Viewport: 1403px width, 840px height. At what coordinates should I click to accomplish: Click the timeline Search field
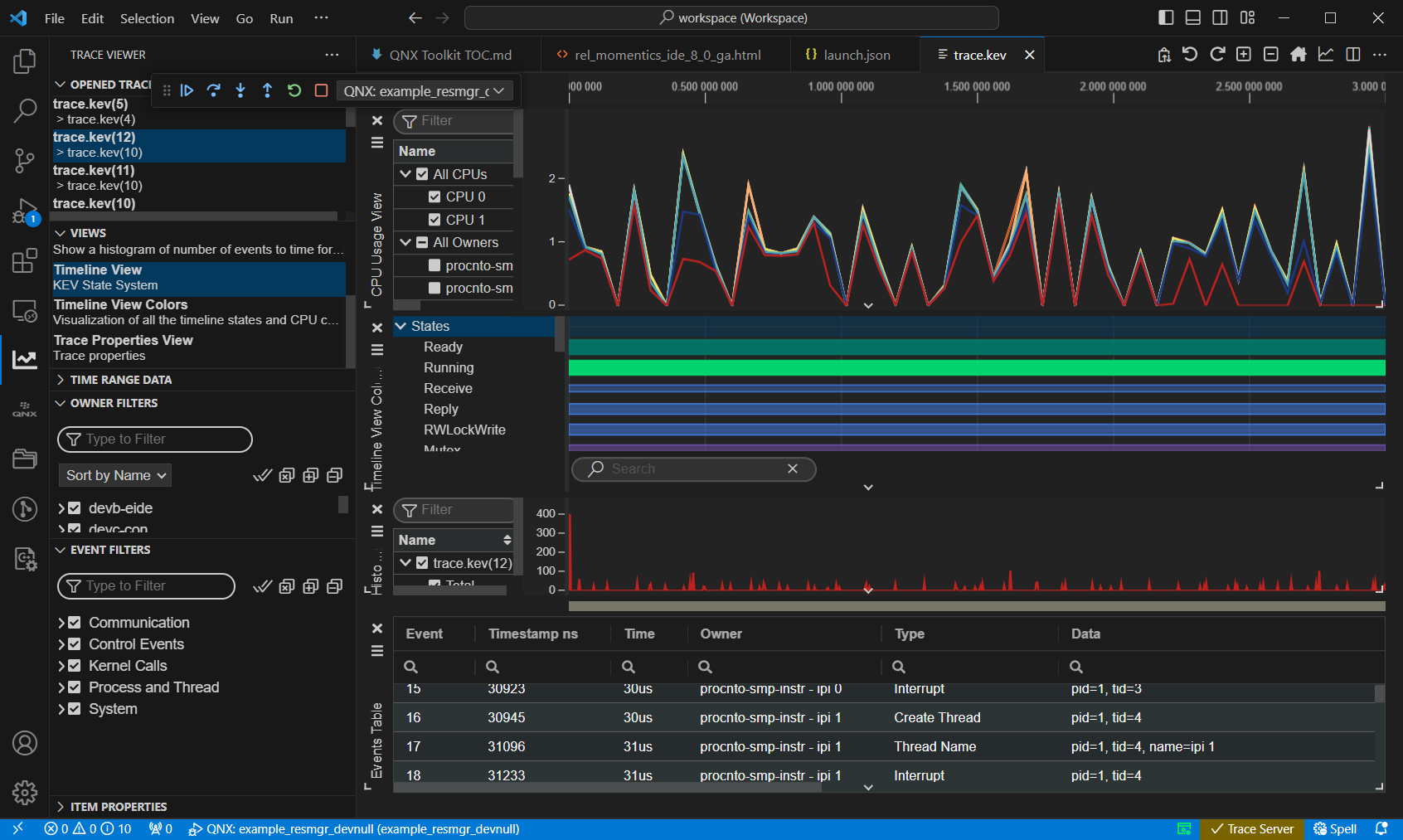(x=693, y=469)
